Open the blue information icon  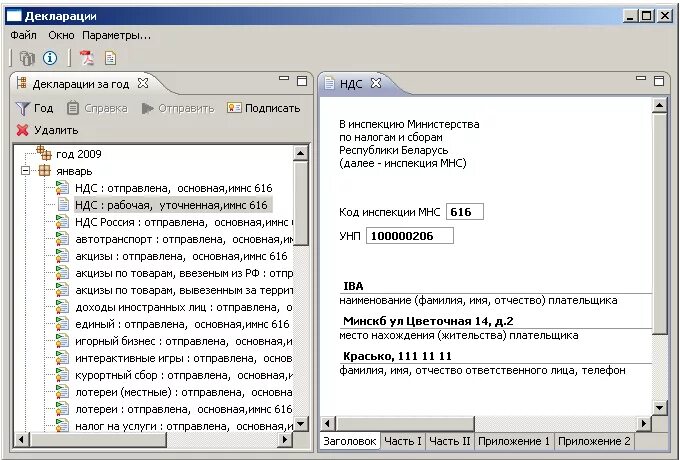[50, 58]
